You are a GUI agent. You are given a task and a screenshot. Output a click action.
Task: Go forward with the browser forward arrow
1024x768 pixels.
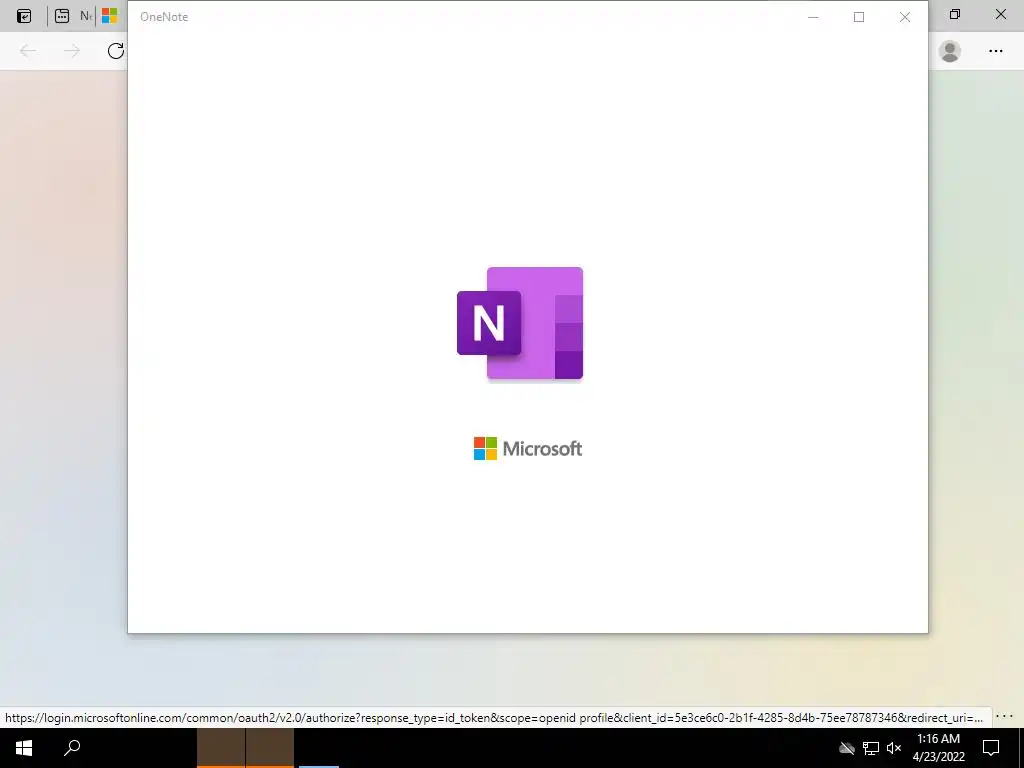[72, 51]
